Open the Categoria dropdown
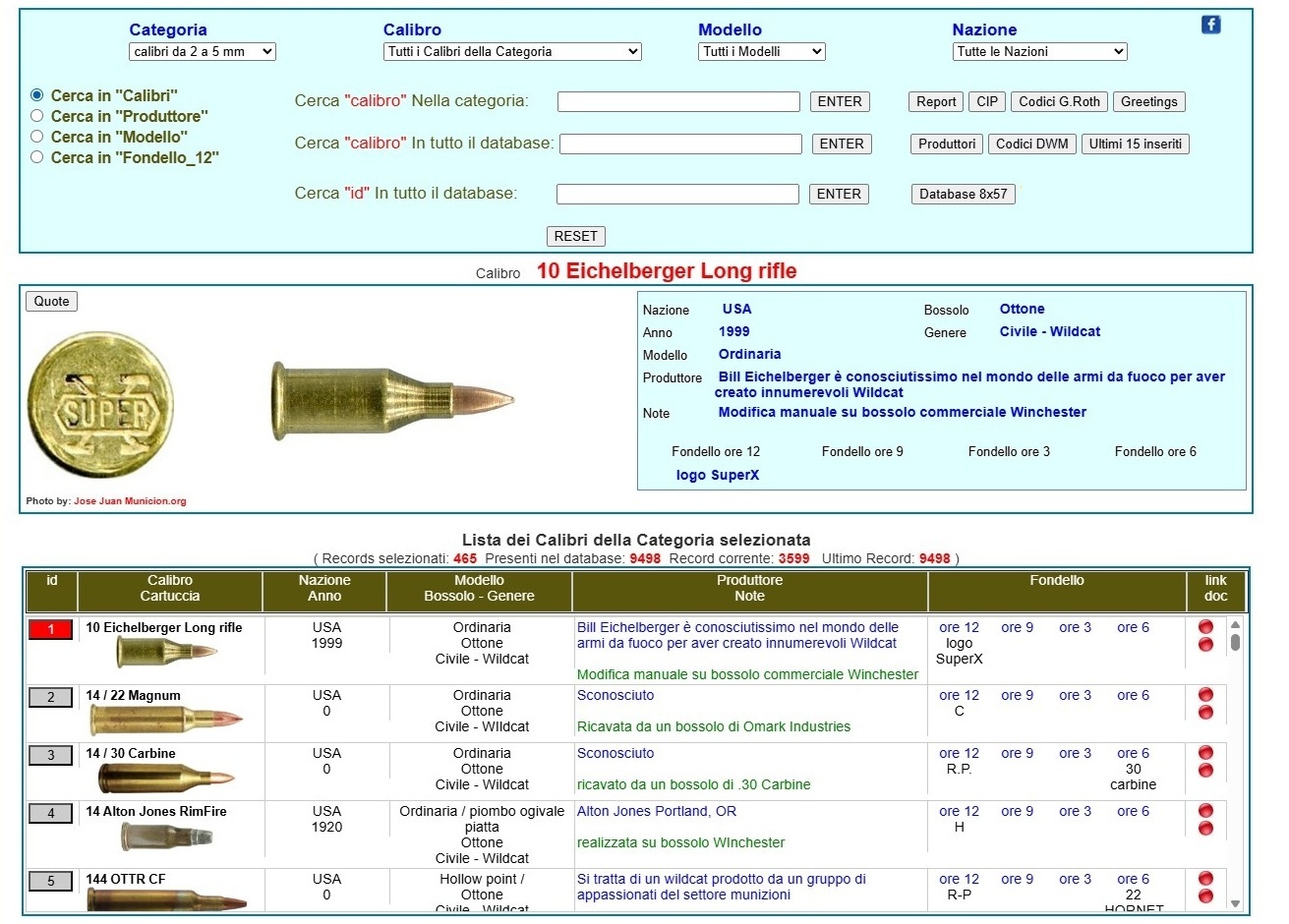Viewport: 1289px width, 924px height. (202, 52)
